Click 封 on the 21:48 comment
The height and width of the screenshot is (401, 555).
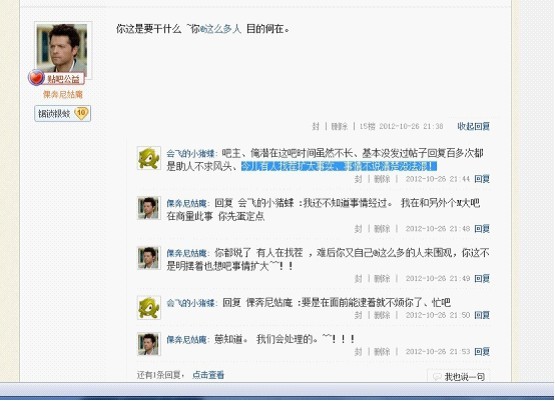pos(358,229)
